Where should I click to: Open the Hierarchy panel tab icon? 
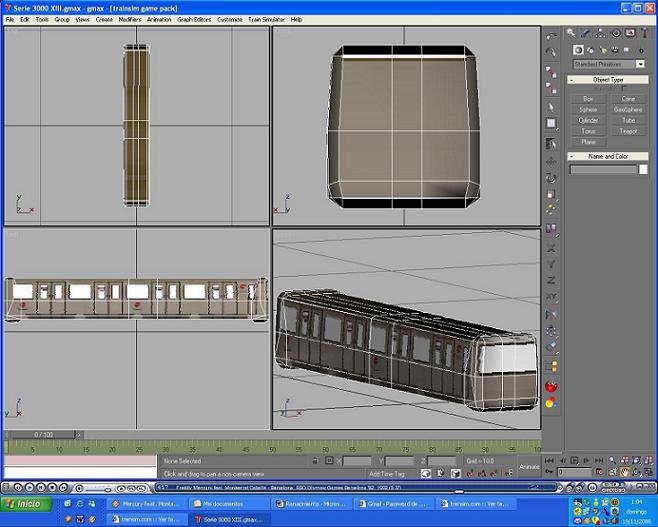(x=600, y=34)
